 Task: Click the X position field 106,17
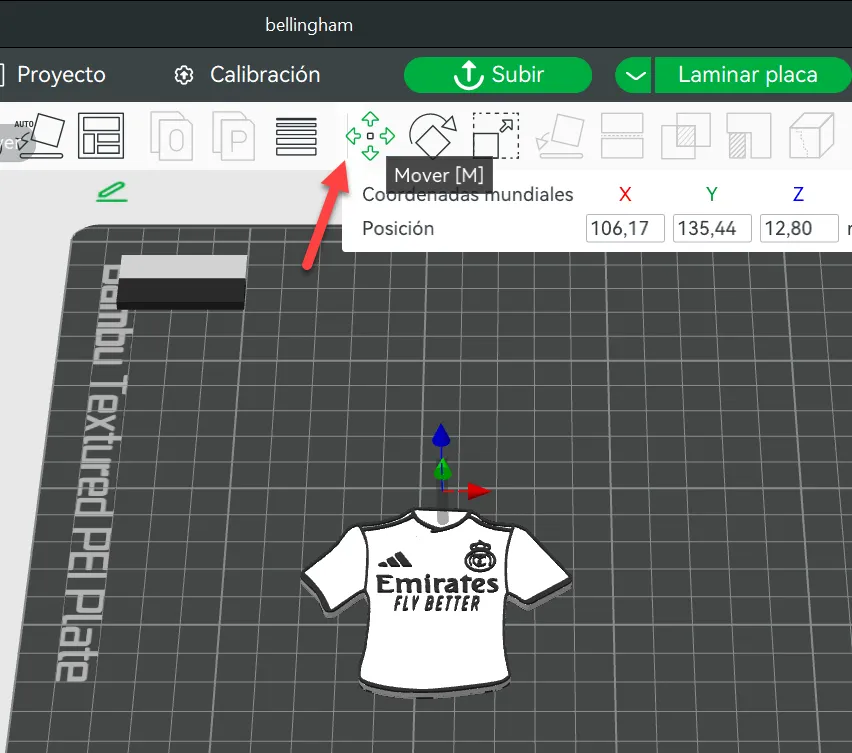[x=625, y=228]
